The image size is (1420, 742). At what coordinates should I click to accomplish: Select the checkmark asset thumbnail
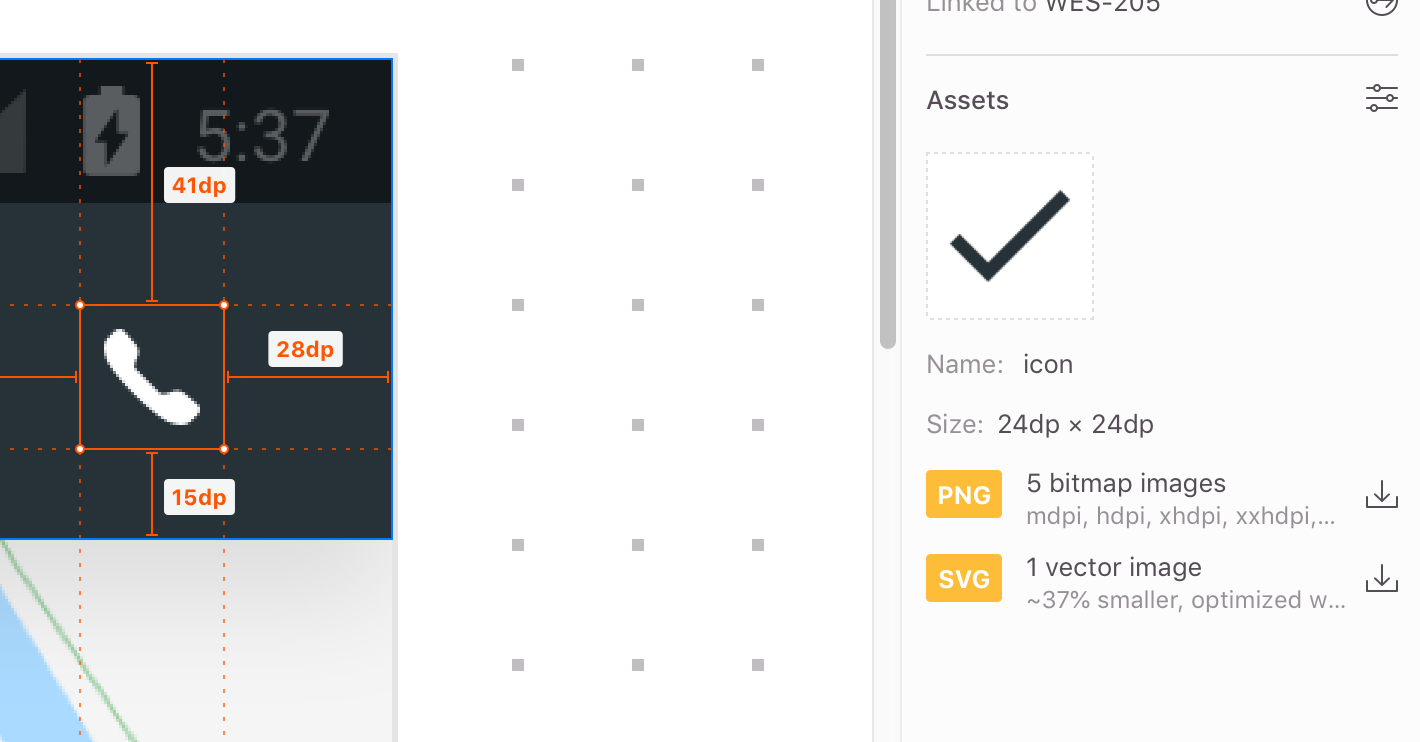click(x=1009, y=235)
